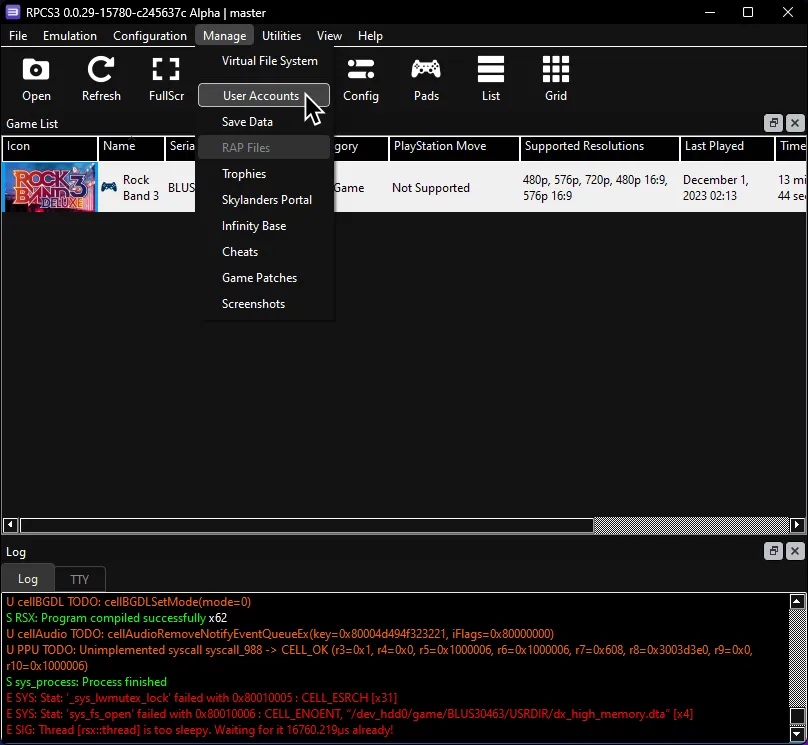
Task: Float the Game List panel
Action: (x=772, y=122)
